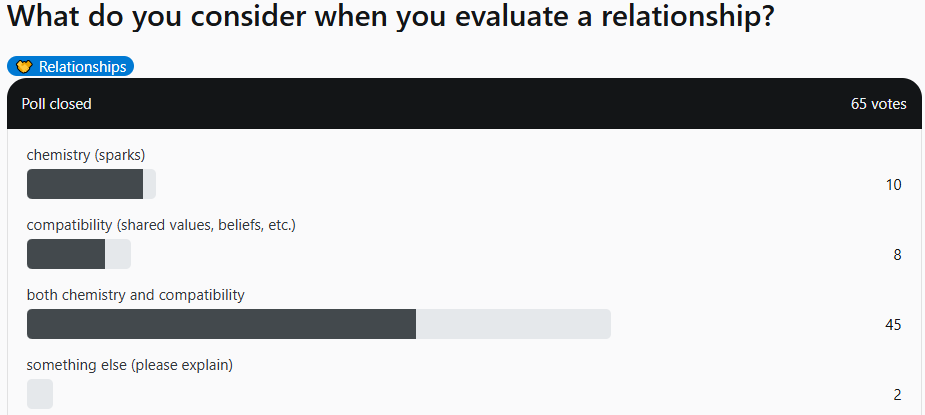Click the "65 votes" total count
Image resolution: width=925 pixels, height=415 pixels.
click(878, 104)
